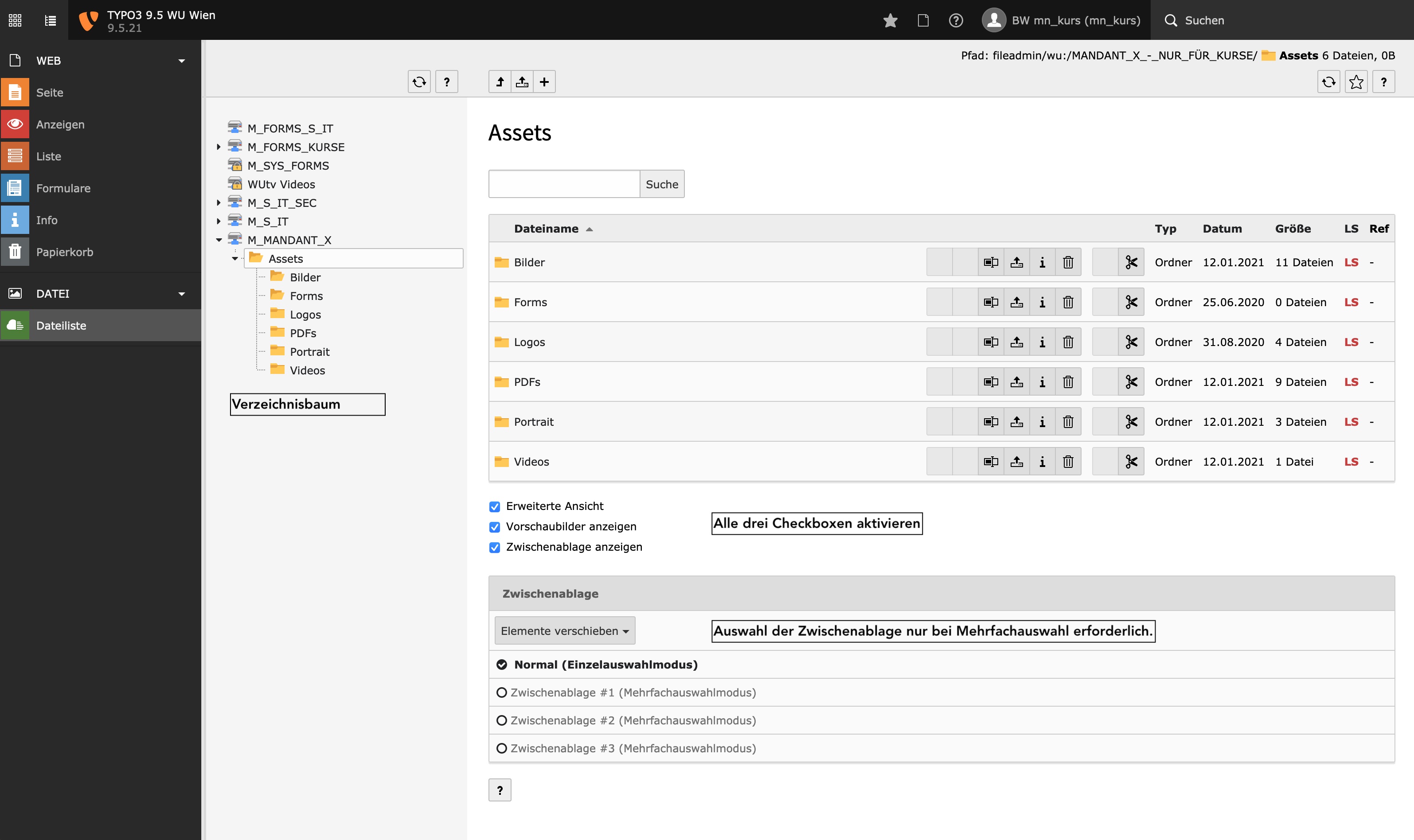The width and height of the screenshot is (1414, 840).
Task: Go one folder level up
Action: click(500, 82)
